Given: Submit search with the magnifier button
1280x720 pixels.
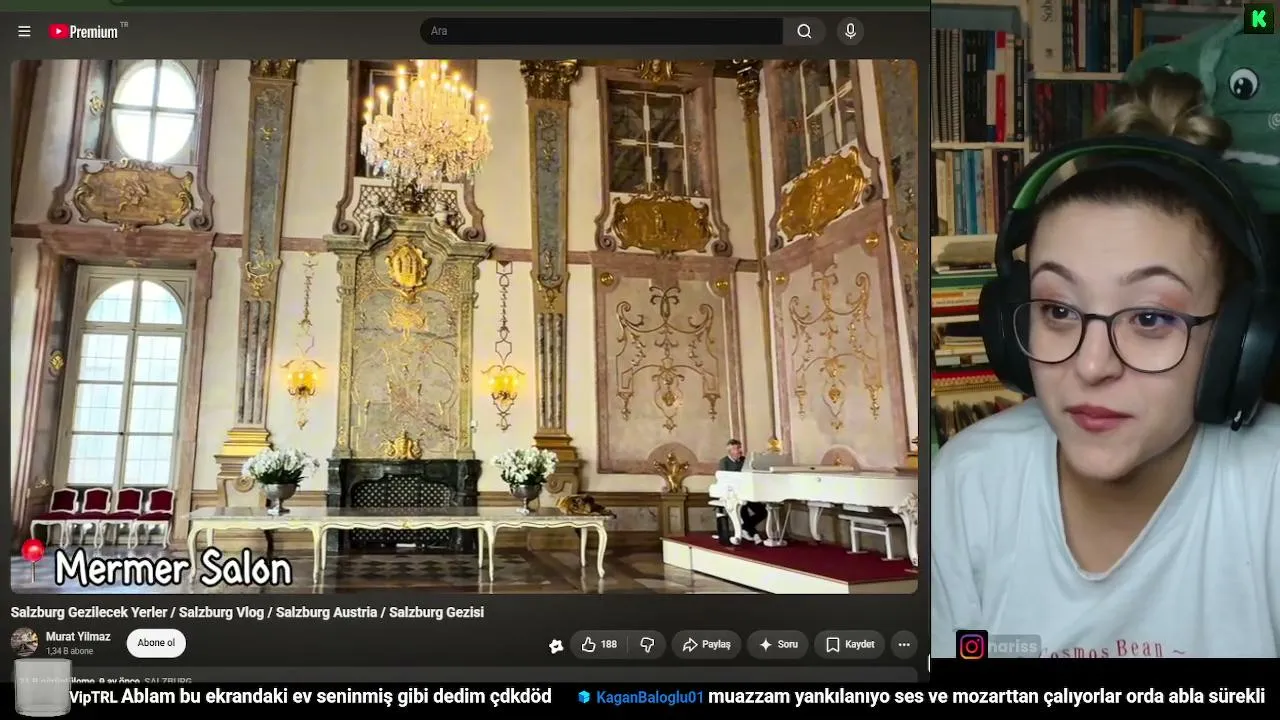Looking at the screenshot, I should [x=804, y=31].
